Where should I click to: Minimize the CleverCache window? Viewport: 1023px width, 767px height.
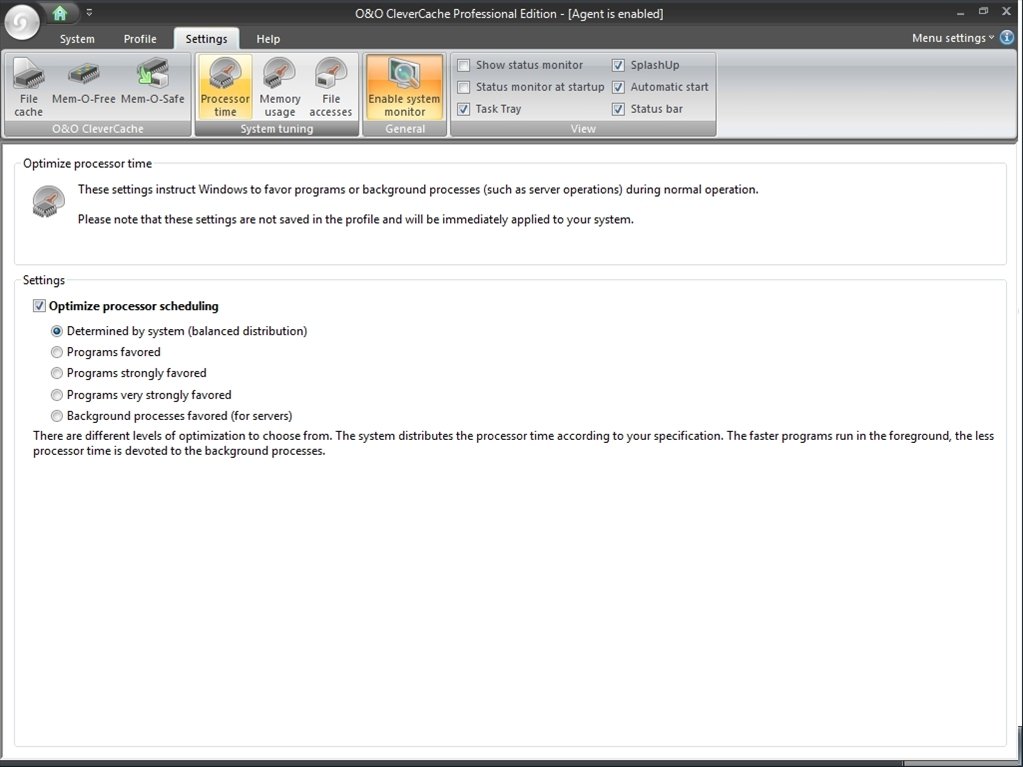coord(960,12)
